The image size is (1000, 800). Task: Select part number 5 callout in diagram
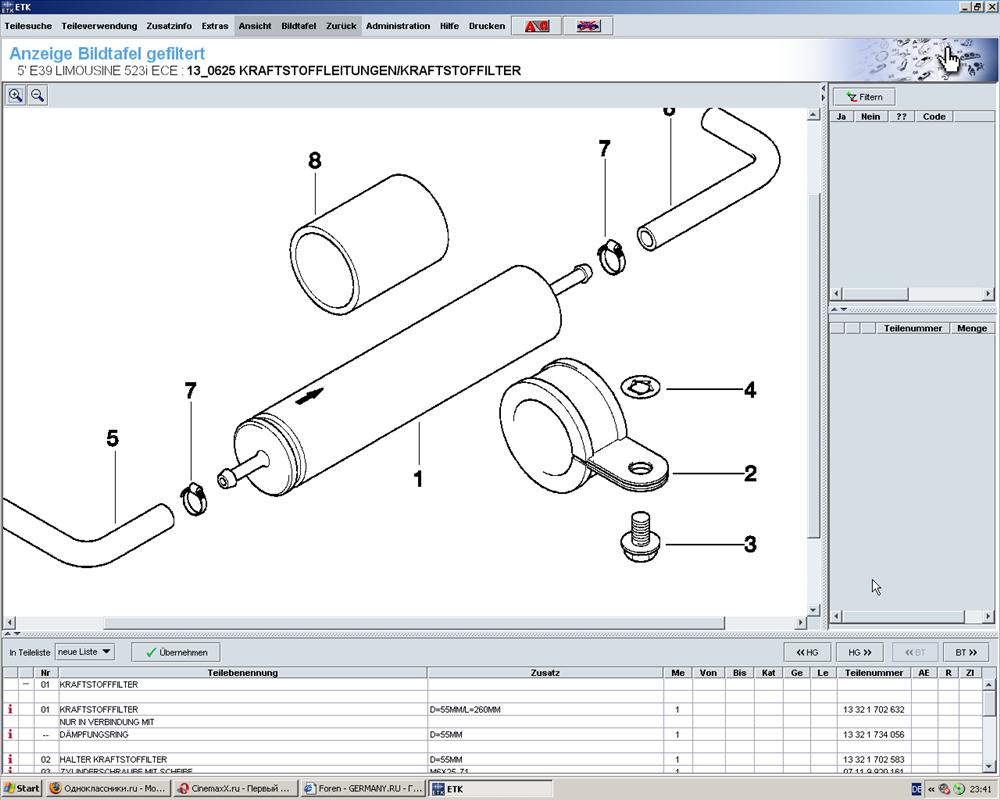point(112,438)
